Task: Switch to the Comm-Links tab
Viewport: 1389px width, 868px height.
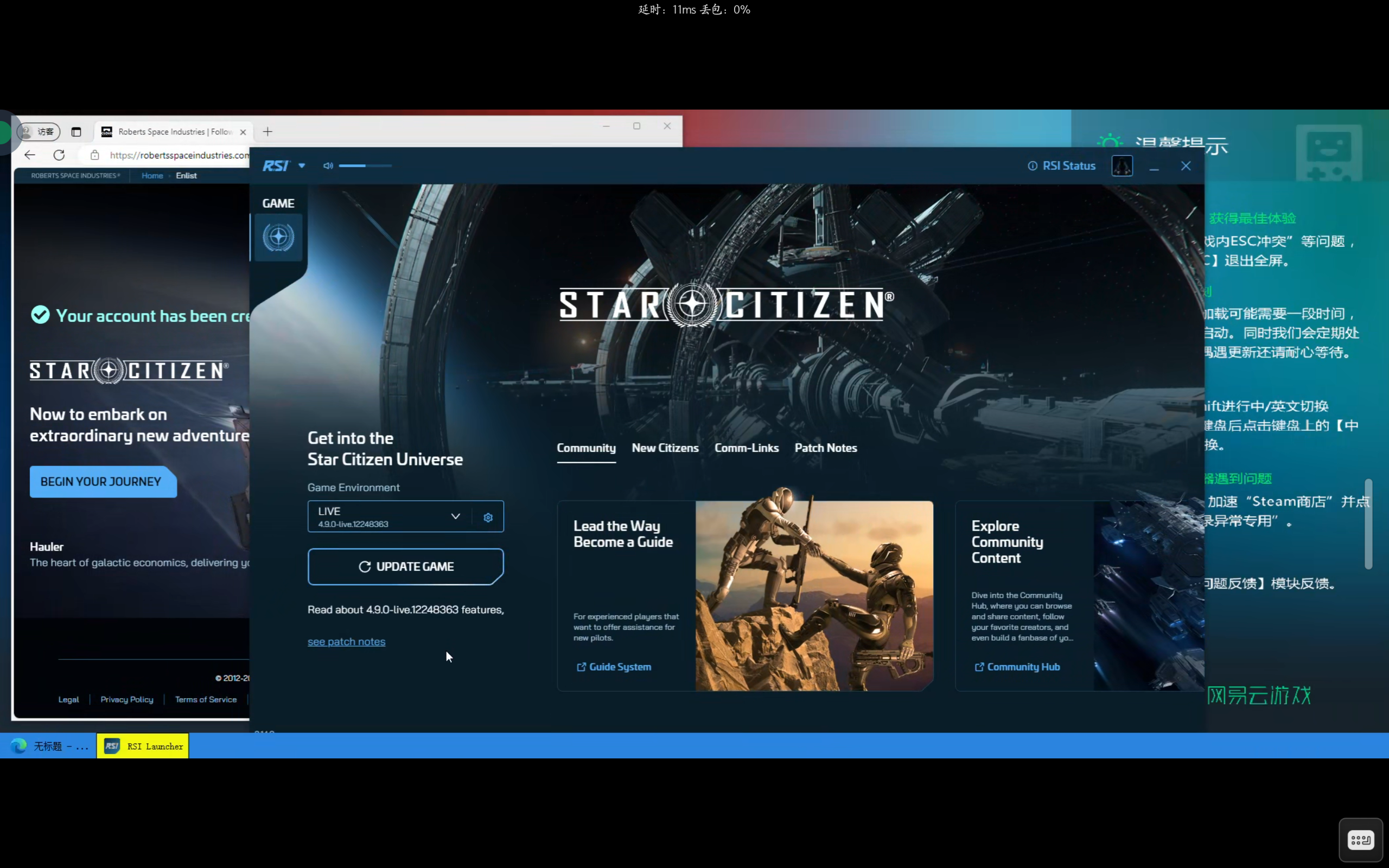Action: click(747, 448)
